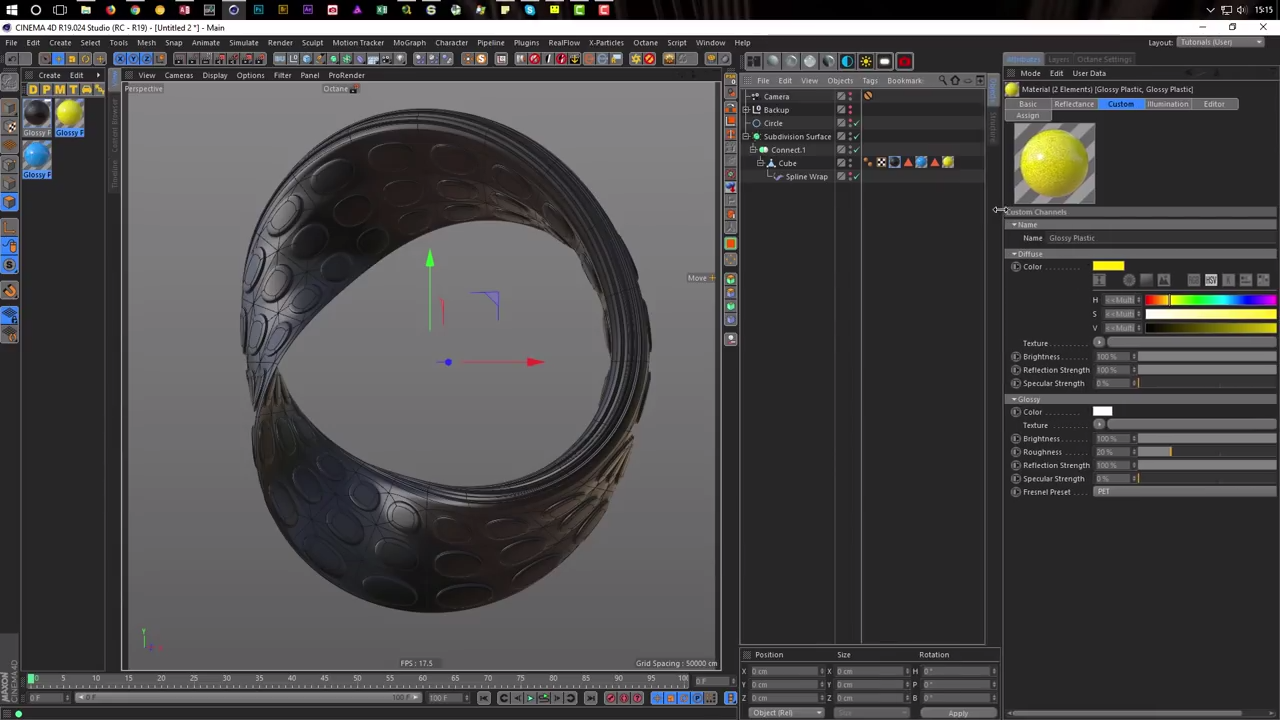
Task: Collapse the Diffuse section
Action: coord(1014,254)
